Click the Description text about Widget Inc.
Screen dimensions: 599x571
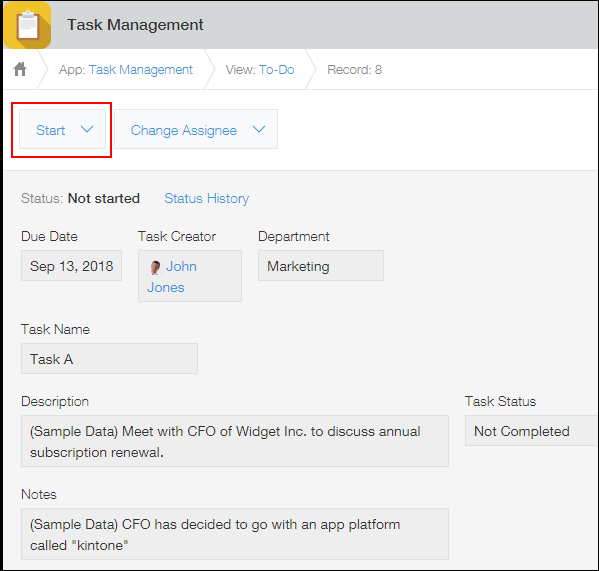(x=235, y=441)
